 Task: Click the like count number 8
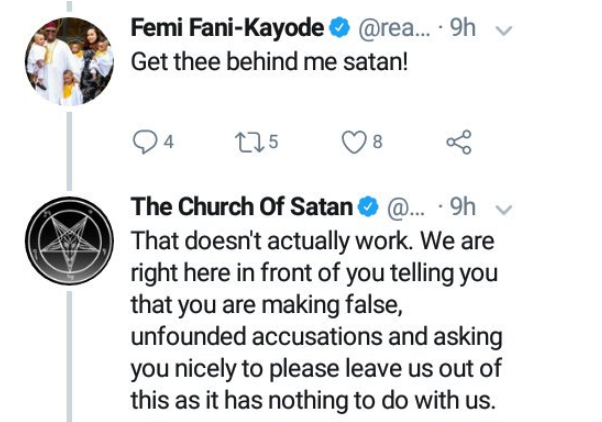377,143
